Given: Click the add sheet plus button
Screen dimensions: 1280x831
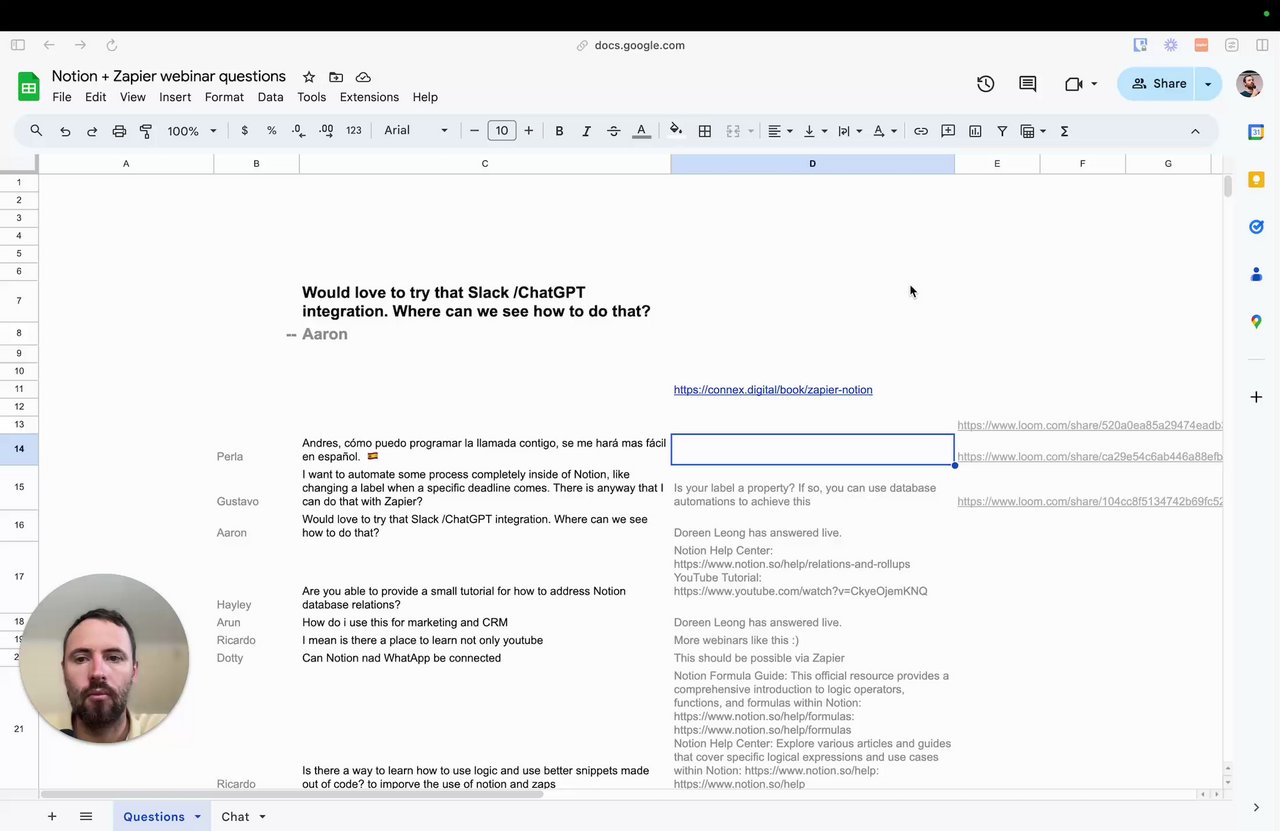Looking at the screenshot, I should point(52,817).
